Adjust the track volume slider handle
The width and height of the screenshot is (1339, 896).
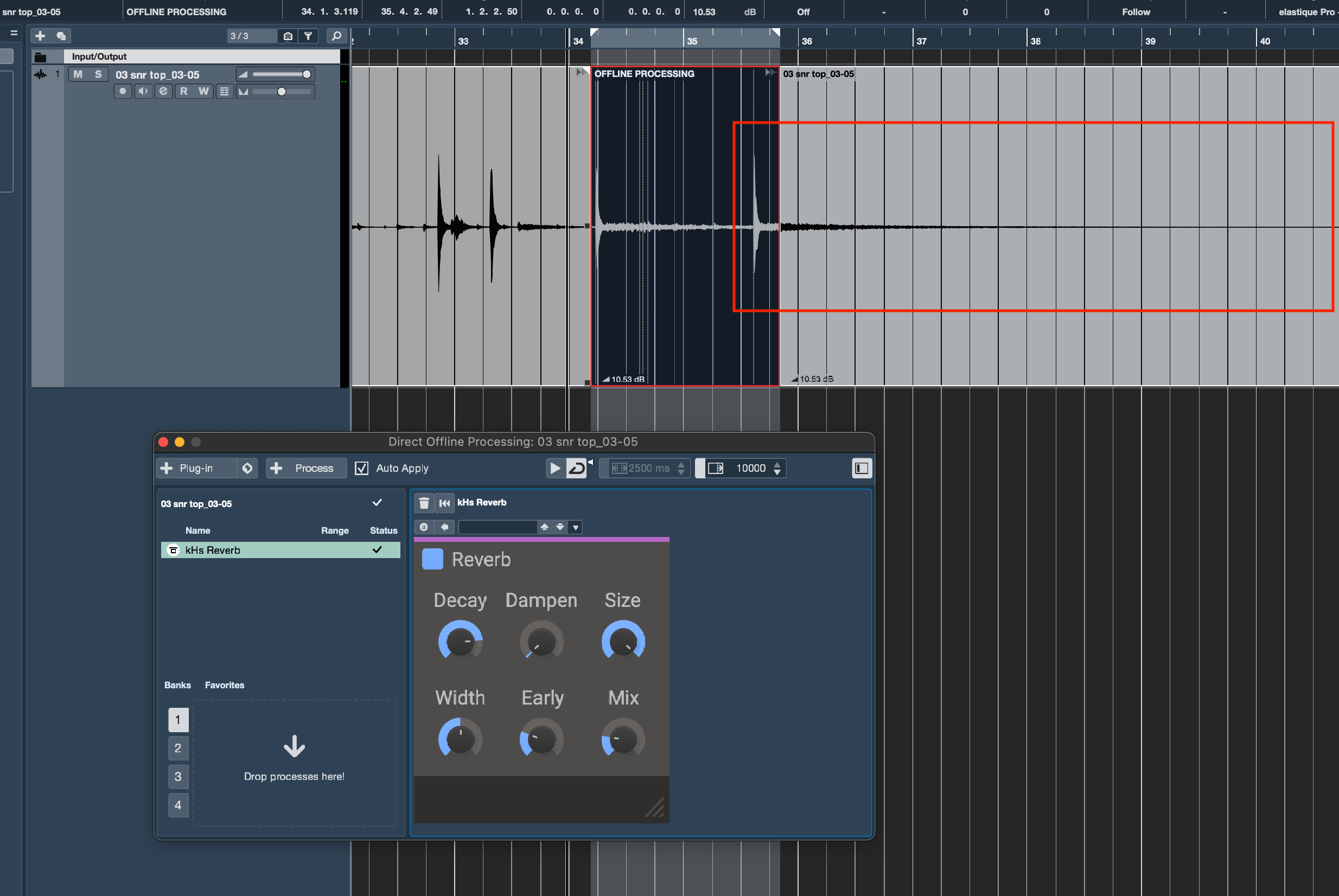click(x=307, y=74)
